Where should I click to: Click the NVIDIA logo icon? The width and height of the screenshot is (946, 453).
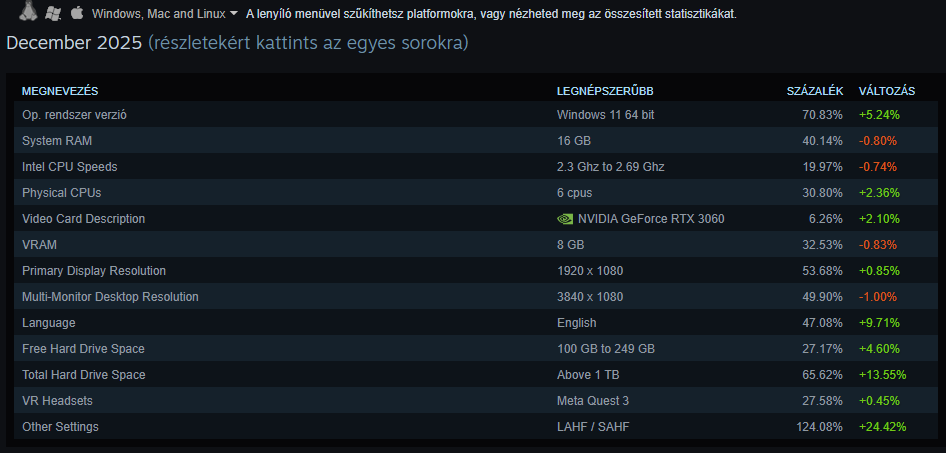pyautogui.click(x=565, y=219)
